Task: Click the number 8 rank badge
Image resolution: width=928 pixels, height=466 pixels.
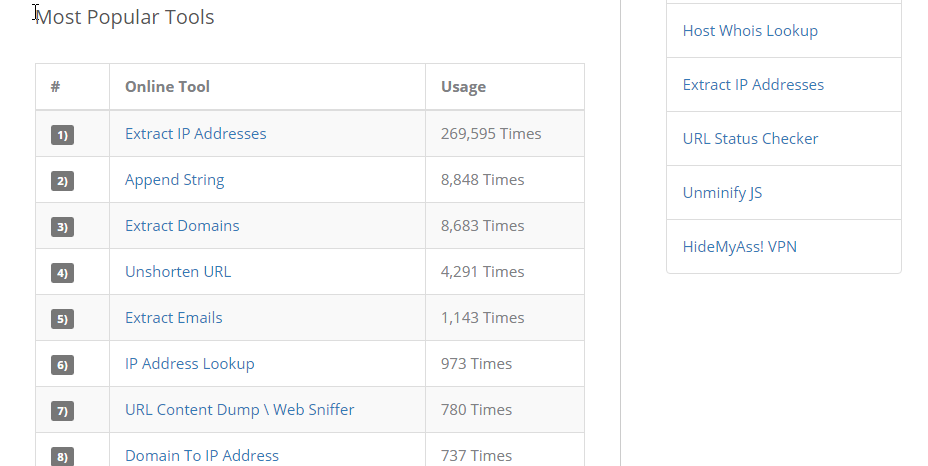Action: coord(62,457)
